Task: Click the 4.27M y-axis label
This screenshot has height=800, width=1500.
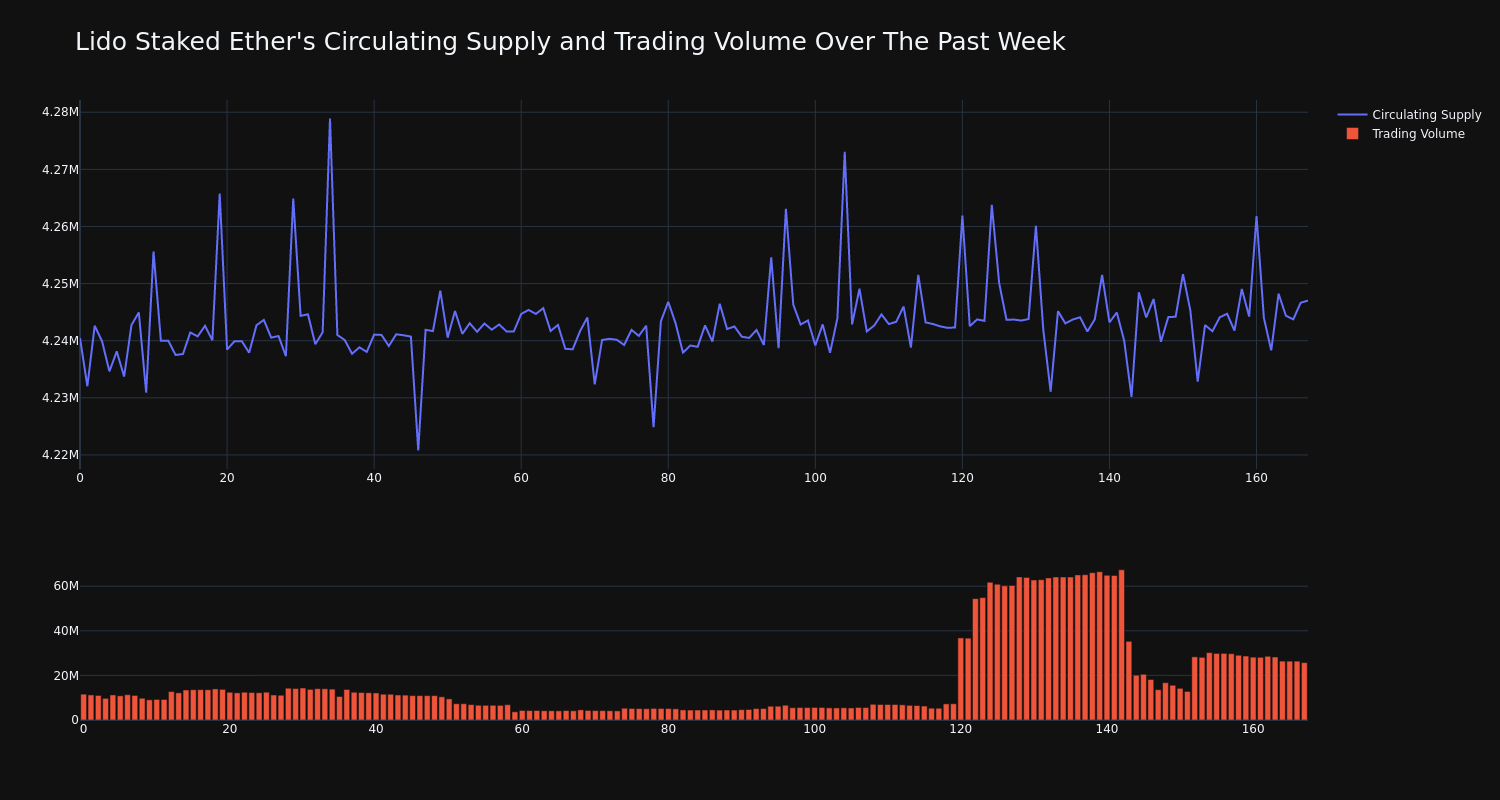Action: [60, 170]
